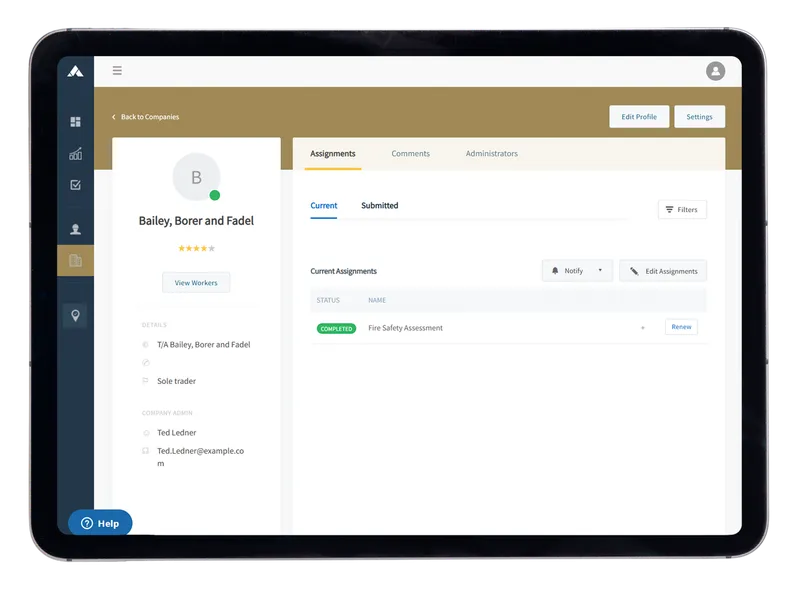Click the four-star company rating

196,248
